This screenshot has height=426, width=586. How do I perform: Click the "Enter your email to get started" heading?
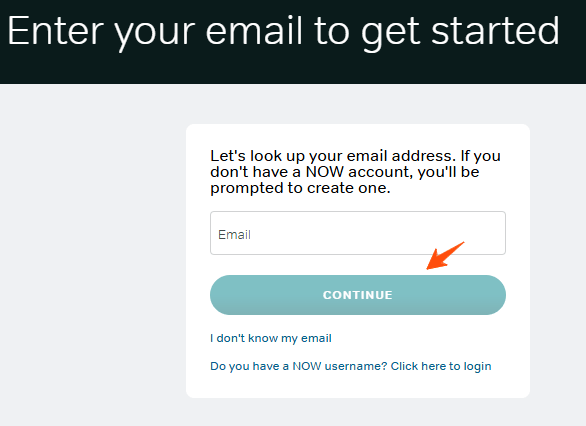pos(283,32)
